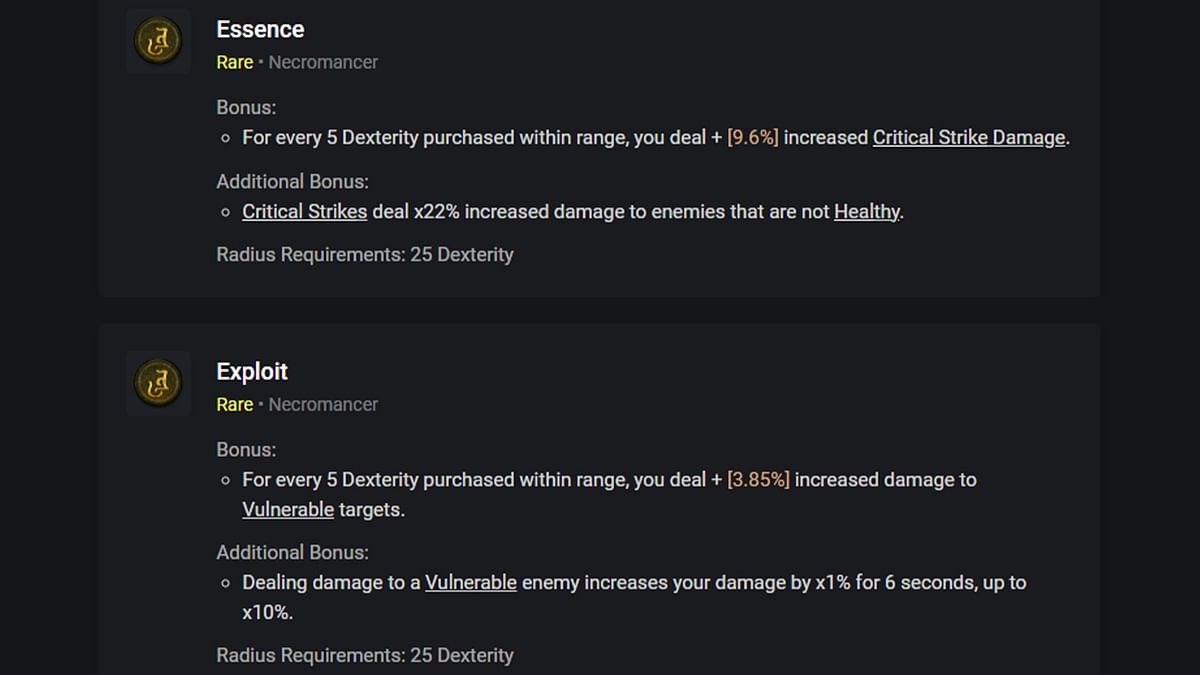Select the Essence glyph title
This screenshot has height=675, width=1200.
[x=260, y=29]
